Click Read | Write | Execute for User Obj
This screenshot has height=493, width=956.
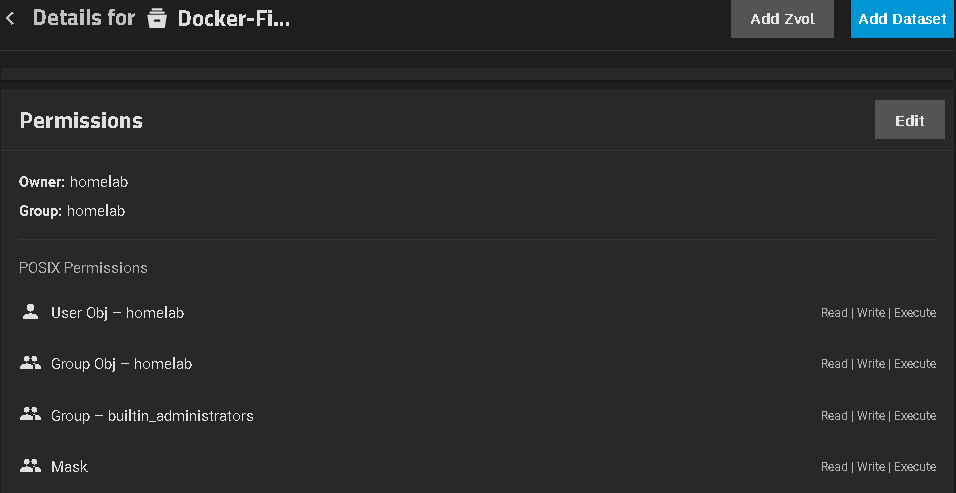[878, 313]
